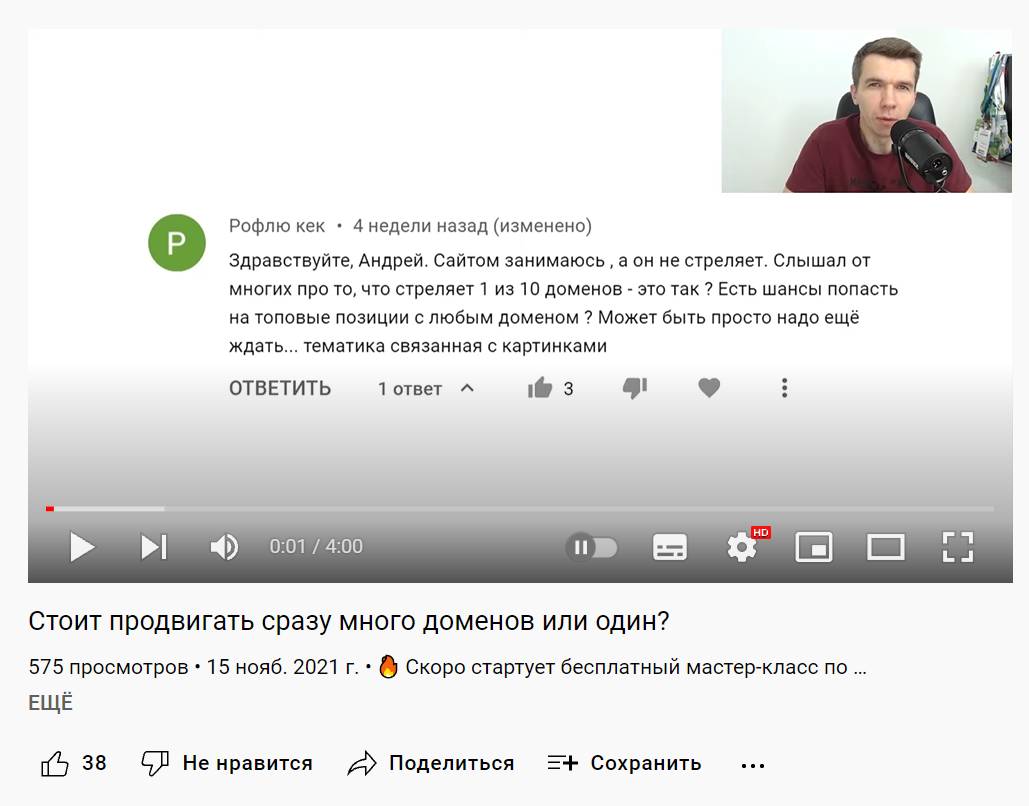
Task: Play the video
Action: click(82, 547)
